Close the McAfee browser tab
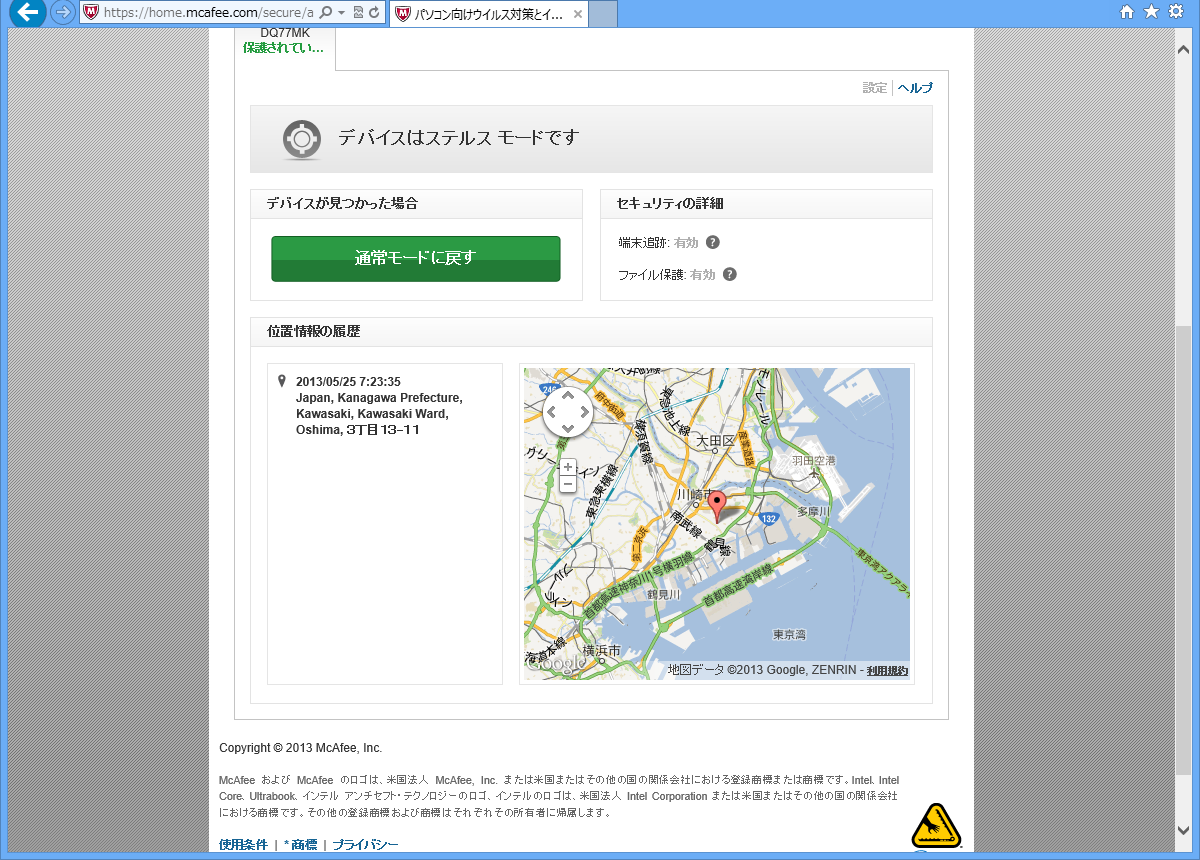The width and height of the screenshot is (1200, 860). coord(577,14)
